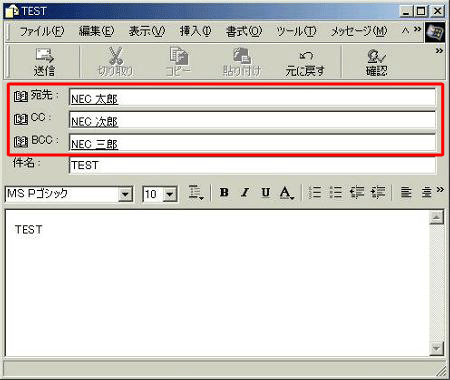Align text to the left
Viewport: 450px width, 380px height.
[x=406, y=192]
